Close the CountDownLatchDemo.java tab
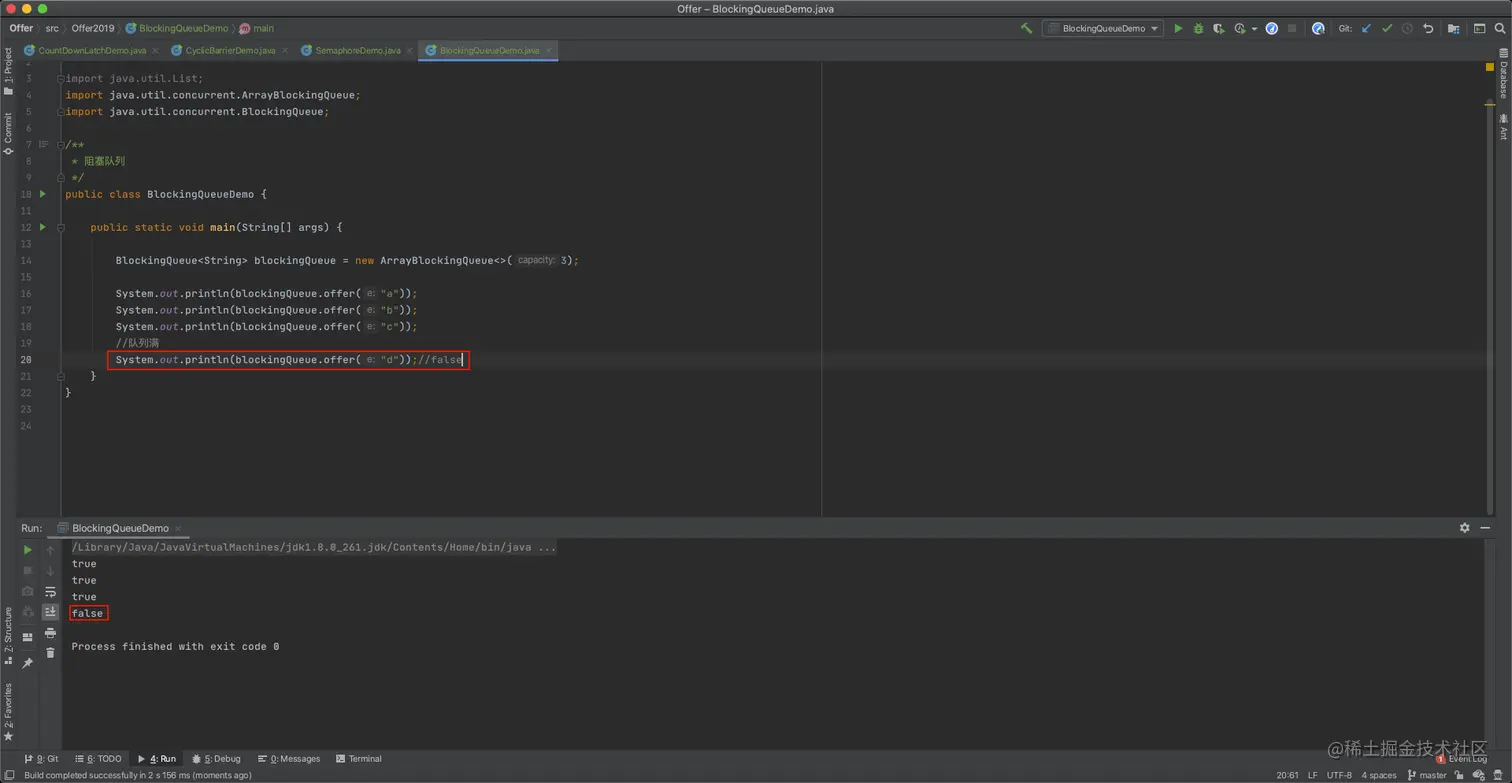The image size is (1512, 783). [x=155, y=51]
